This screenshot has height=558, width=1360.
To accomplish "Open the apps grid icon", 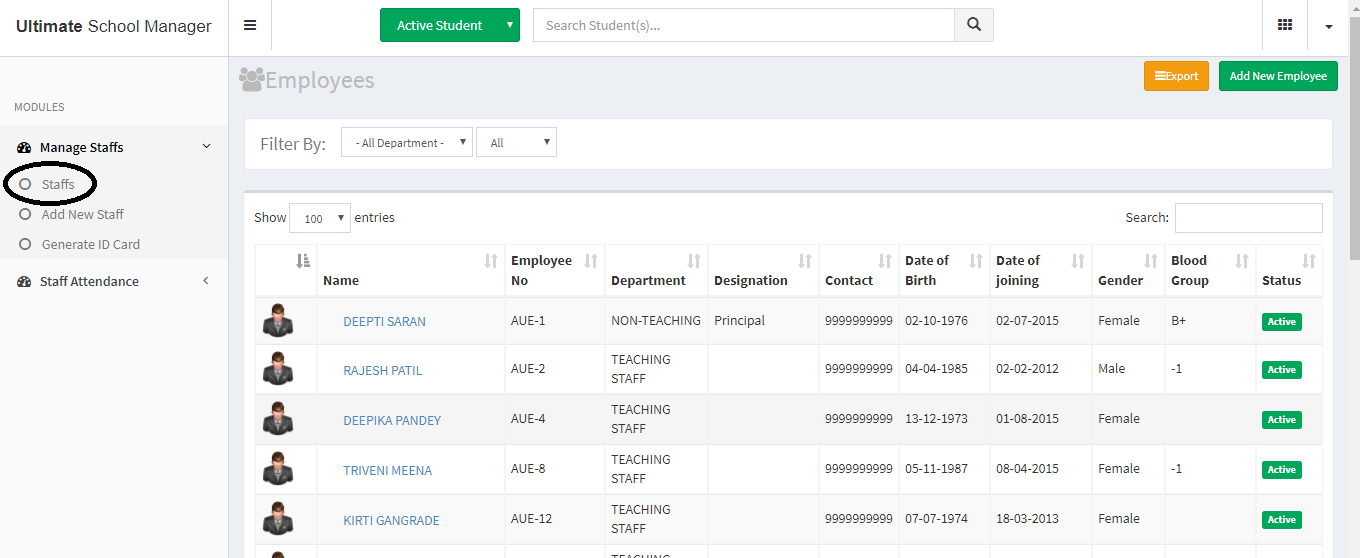I will 1285,25.
